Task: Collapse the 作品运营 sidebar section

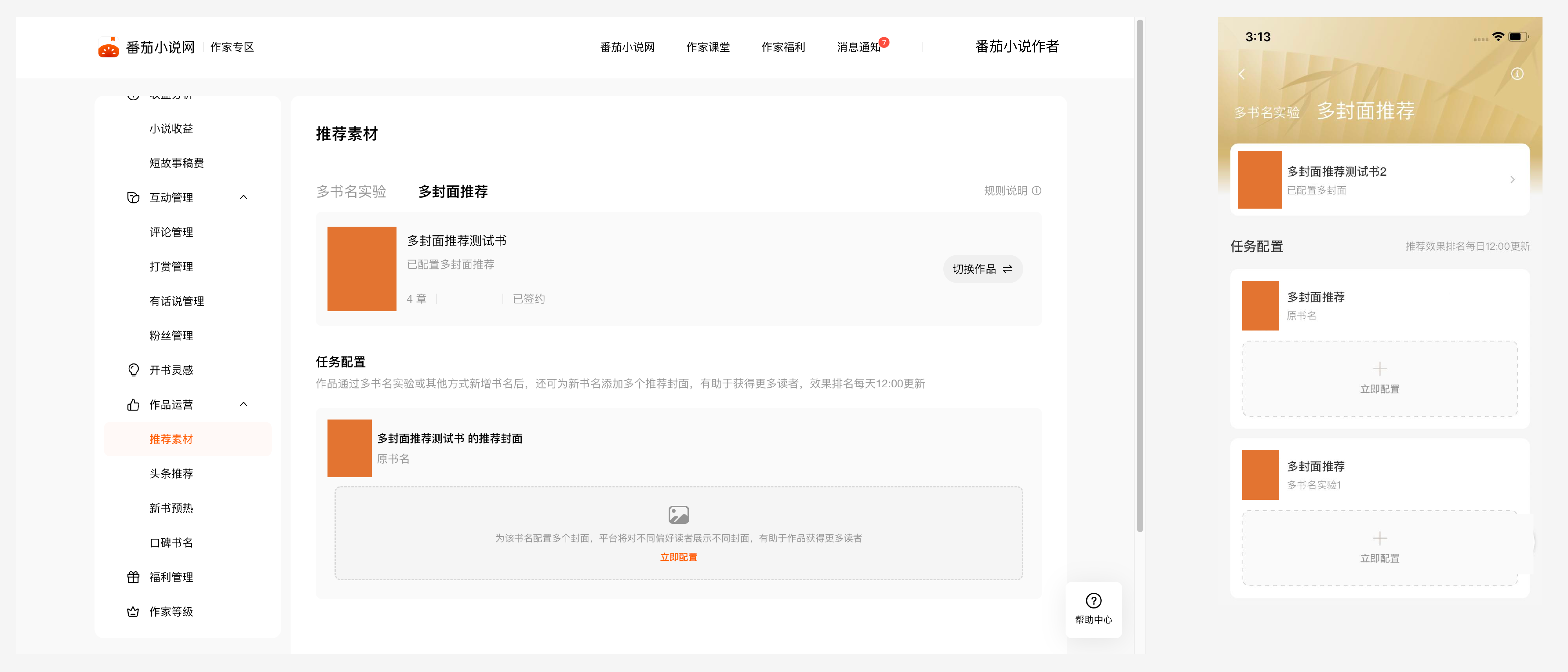Action: [243, 404]
